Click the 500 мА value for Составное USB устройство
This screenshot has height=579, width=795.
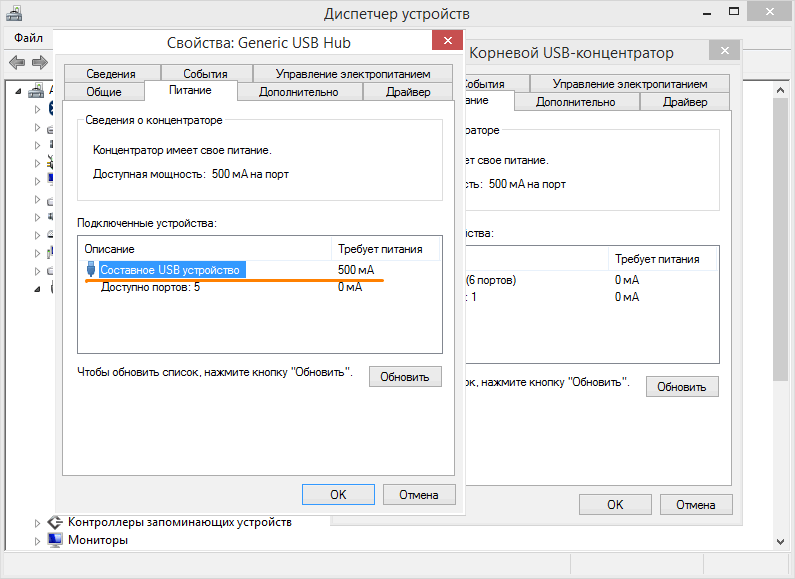pyautogui.click(x=356, y=270)
